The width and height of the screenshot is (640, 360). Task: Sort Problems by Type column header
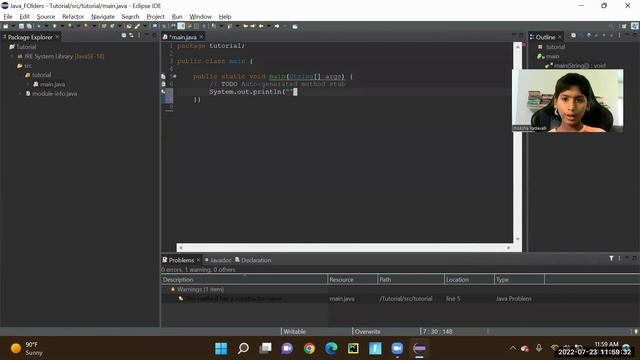coord(520,280)
